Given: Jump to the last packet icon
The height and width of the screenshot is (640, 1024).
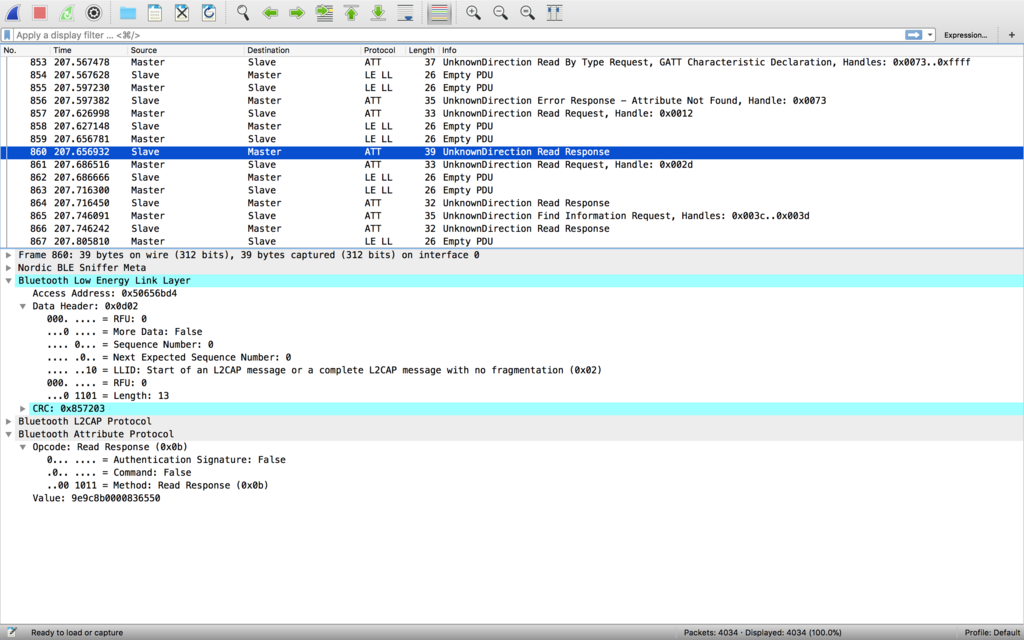Looking at the screenshot, I should [378, 13].
